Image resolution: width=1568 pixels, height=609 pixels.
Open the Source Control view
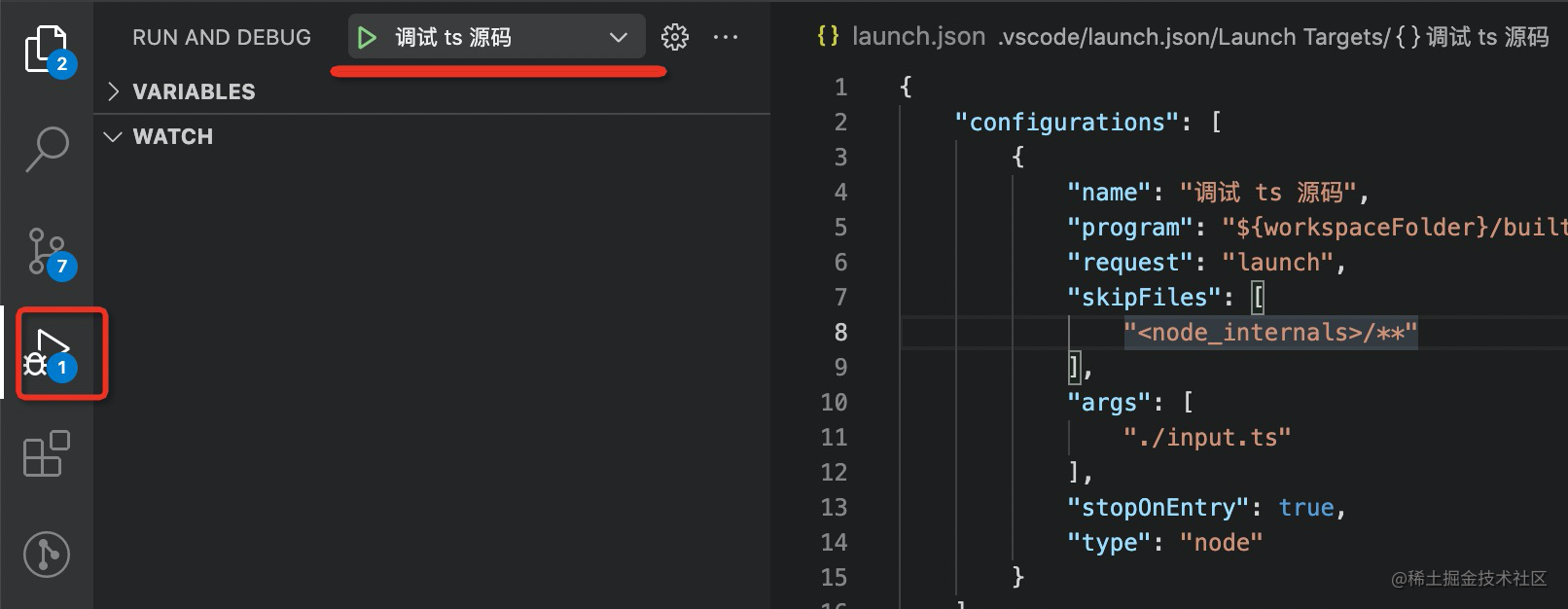[x=46, y=251]
